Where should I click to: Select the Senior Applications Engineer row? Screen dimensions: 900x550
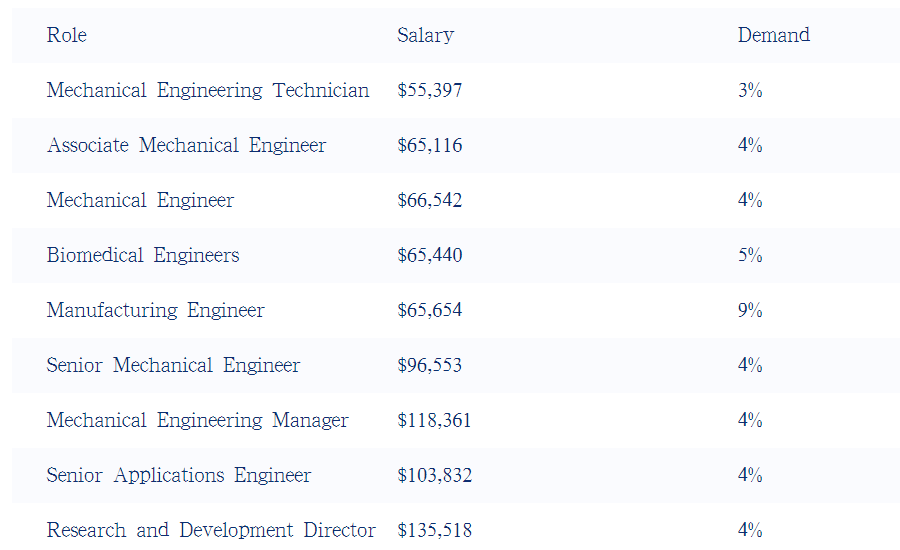click(456, 475)
